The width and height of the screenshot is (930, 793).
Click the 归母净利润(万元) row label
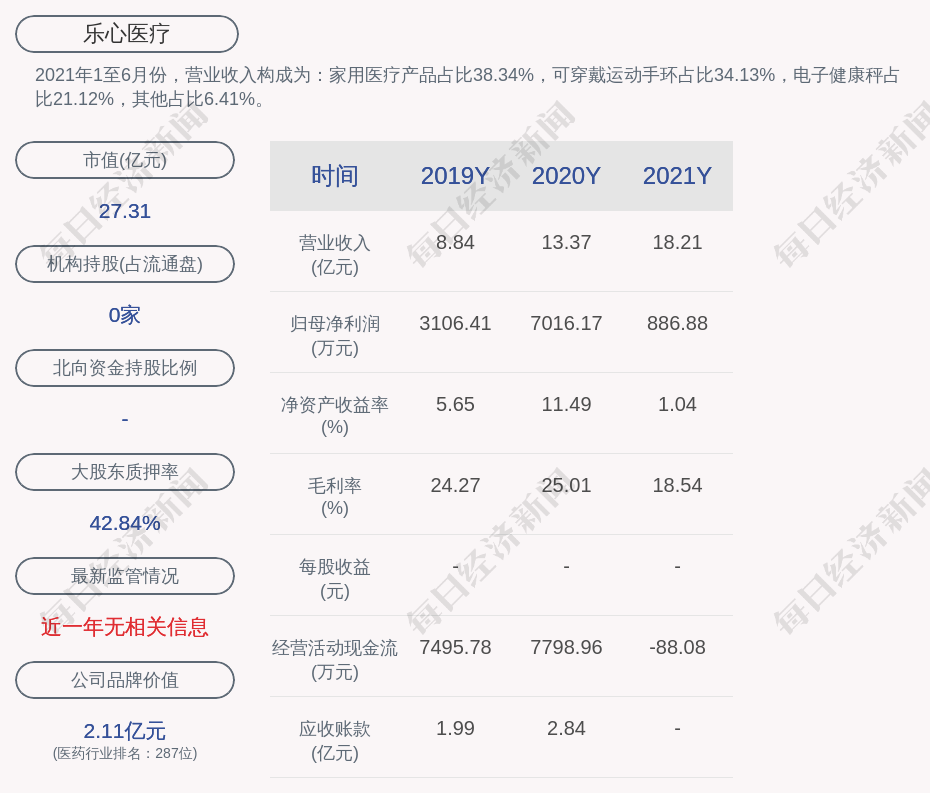pyautogui.click(x=335, y=336)
